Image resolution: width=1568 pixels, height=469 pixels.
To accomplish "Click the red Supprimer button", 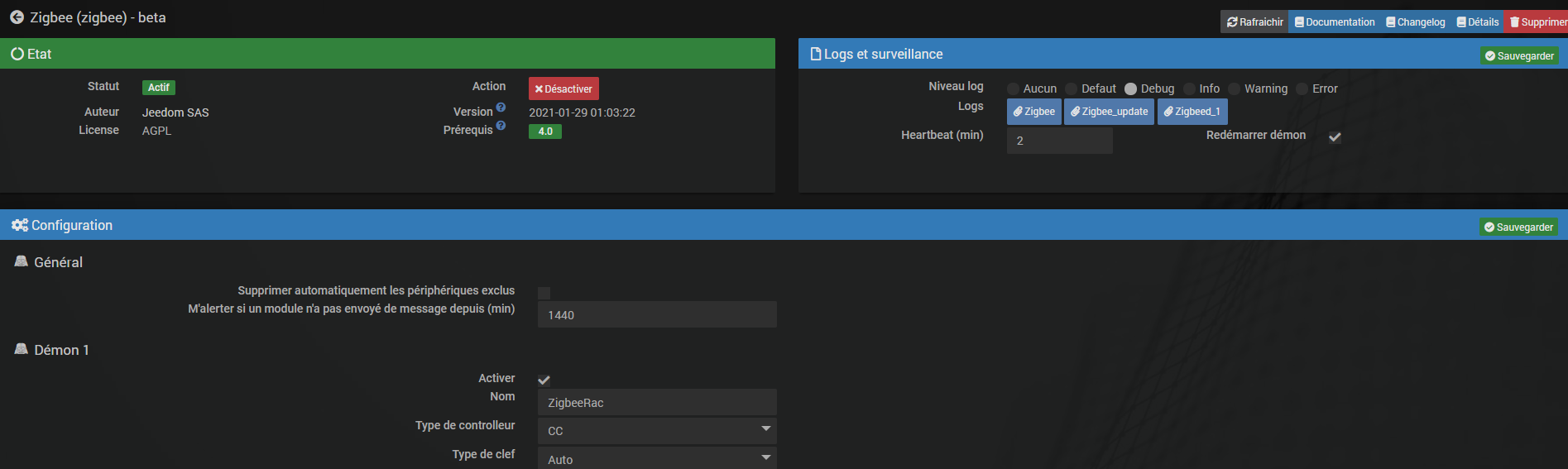I will (1537, 22).
